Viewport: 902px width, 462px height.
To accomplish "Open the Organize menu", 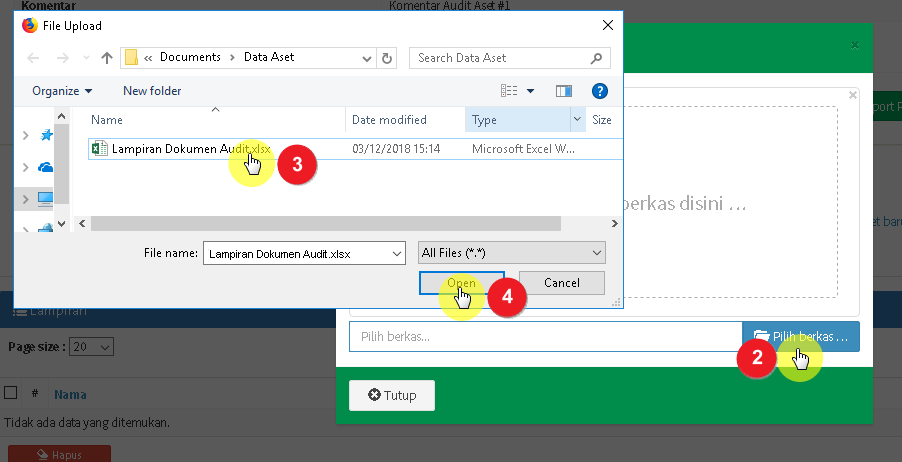I will click(x=62, y=91).
